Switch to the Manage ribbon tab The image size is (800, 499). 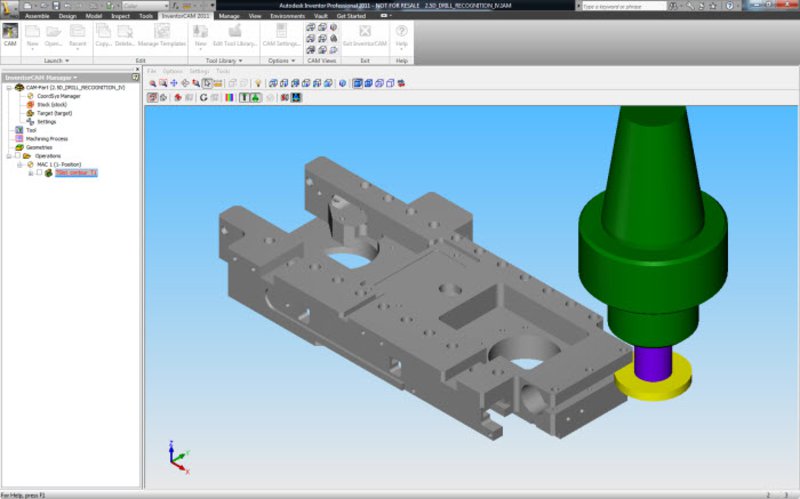pyautogui.click(x=228, y=16)
